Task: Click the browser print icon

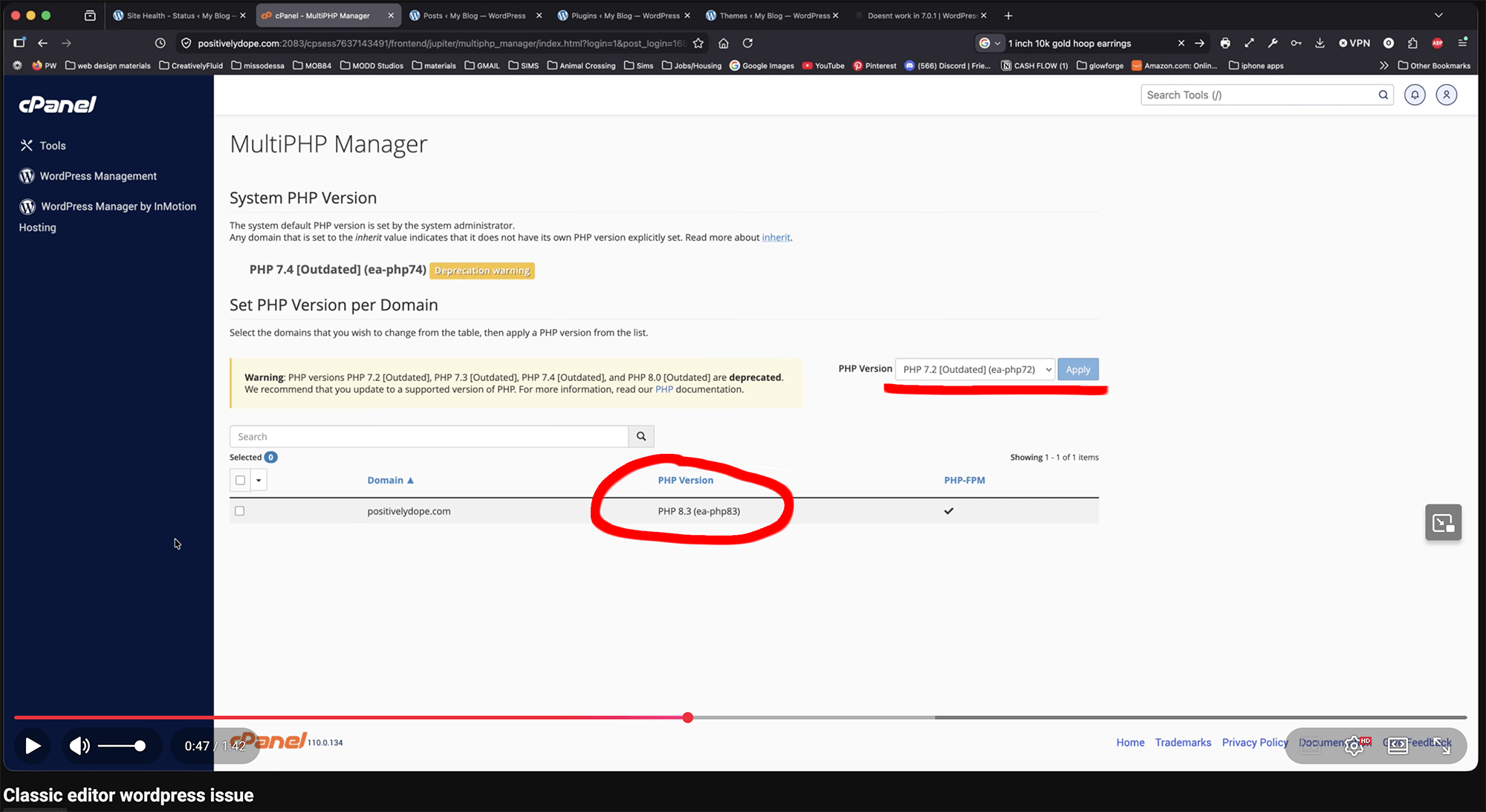Action: click(1225, 43)
